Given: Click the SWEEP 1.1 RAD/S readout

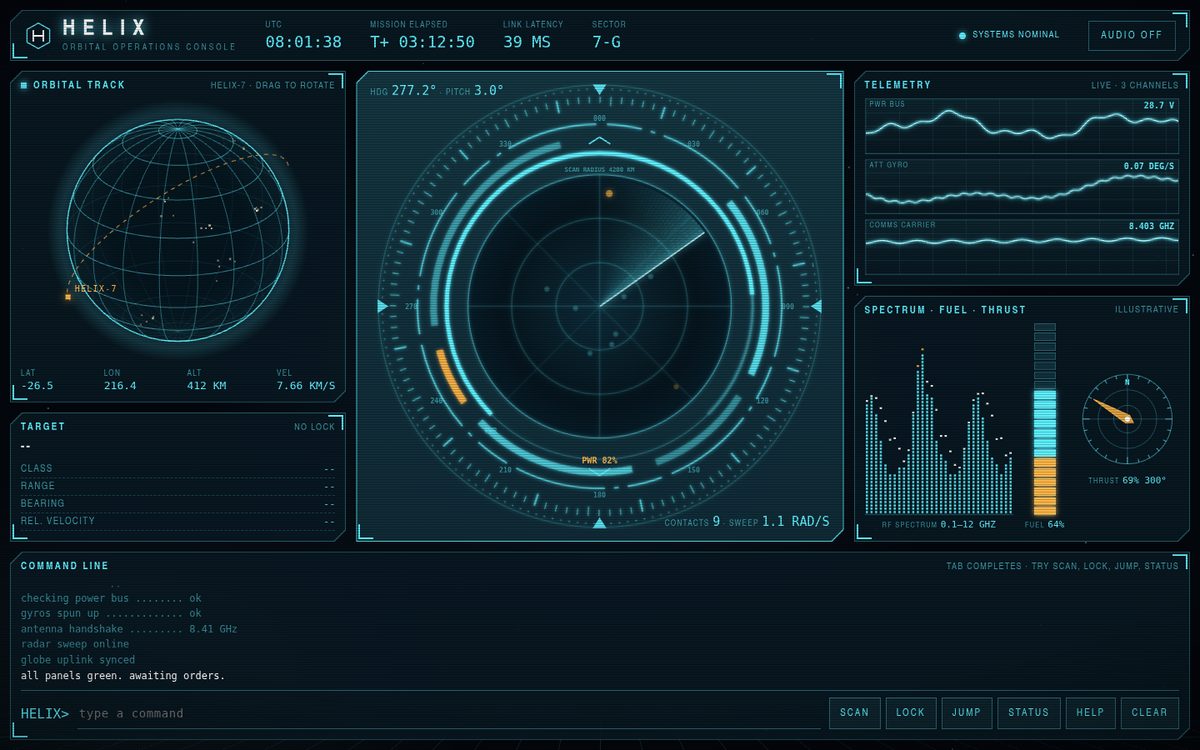Looking at the screenshot, I should click(780, 521).
